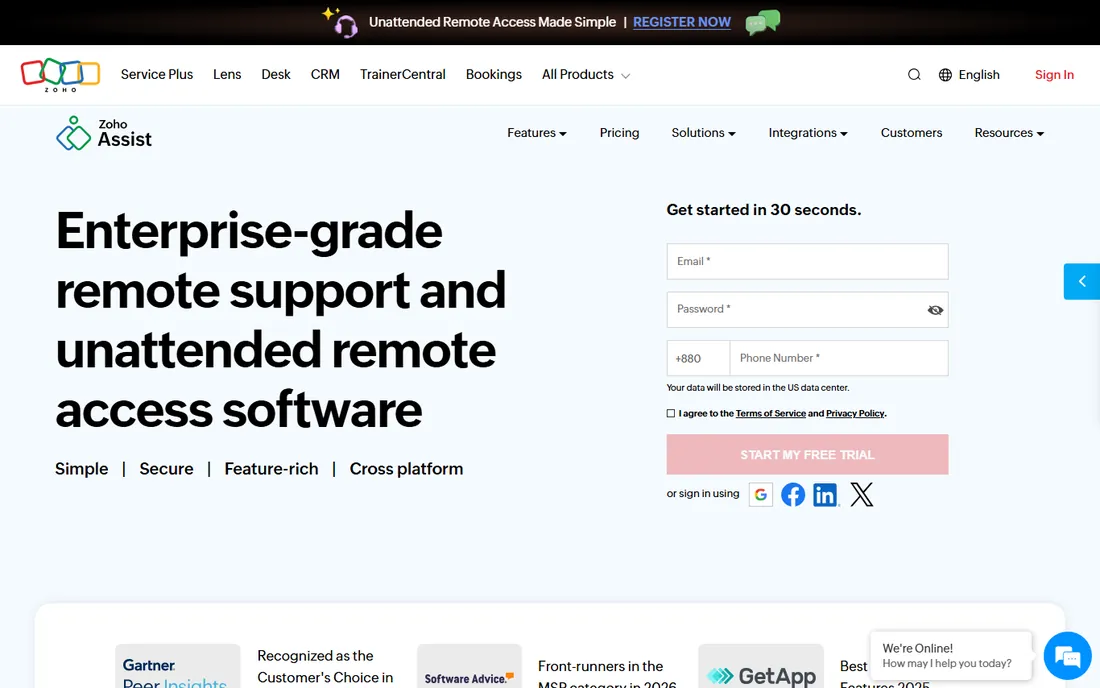Click the 'Get started in 30 seconds.' heading

(x=764, y=210)
